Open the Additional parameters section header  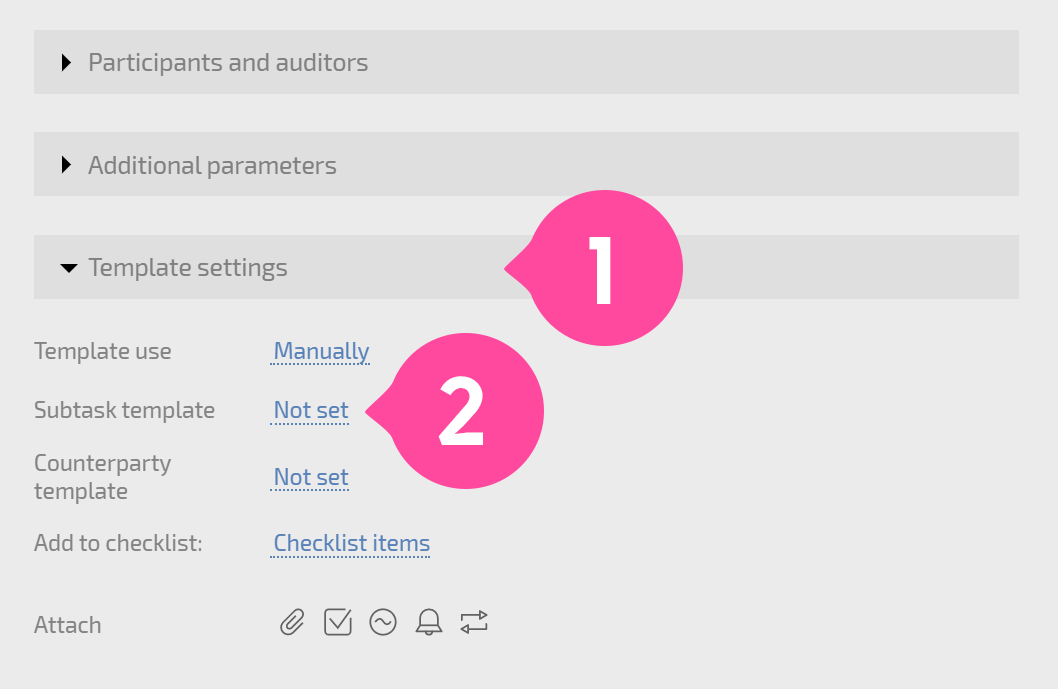526,164
